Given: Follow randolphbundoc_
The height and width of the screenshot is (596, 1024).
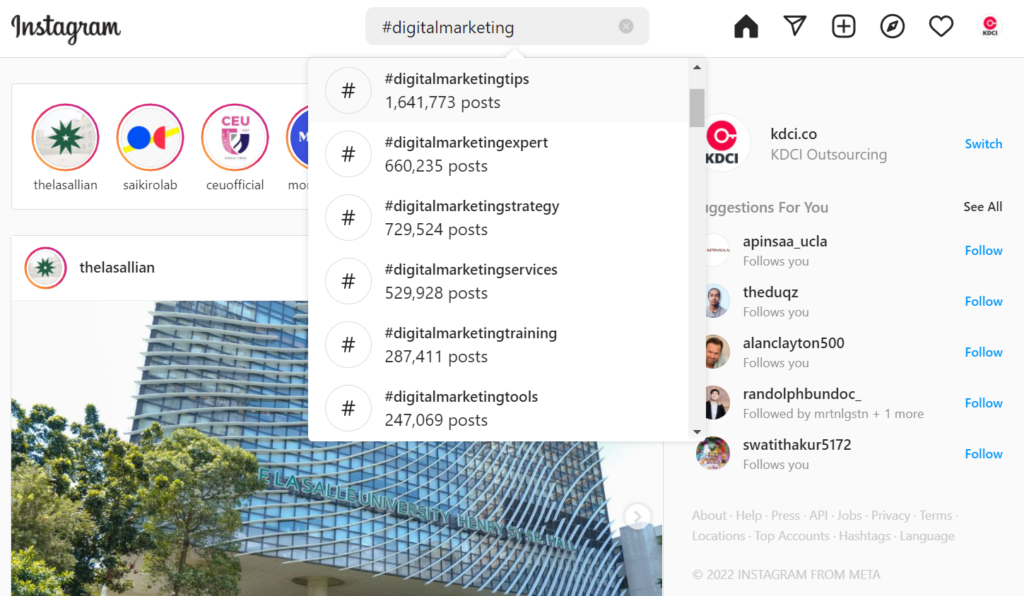Looking at the screenshot, I should coord(984,403).
